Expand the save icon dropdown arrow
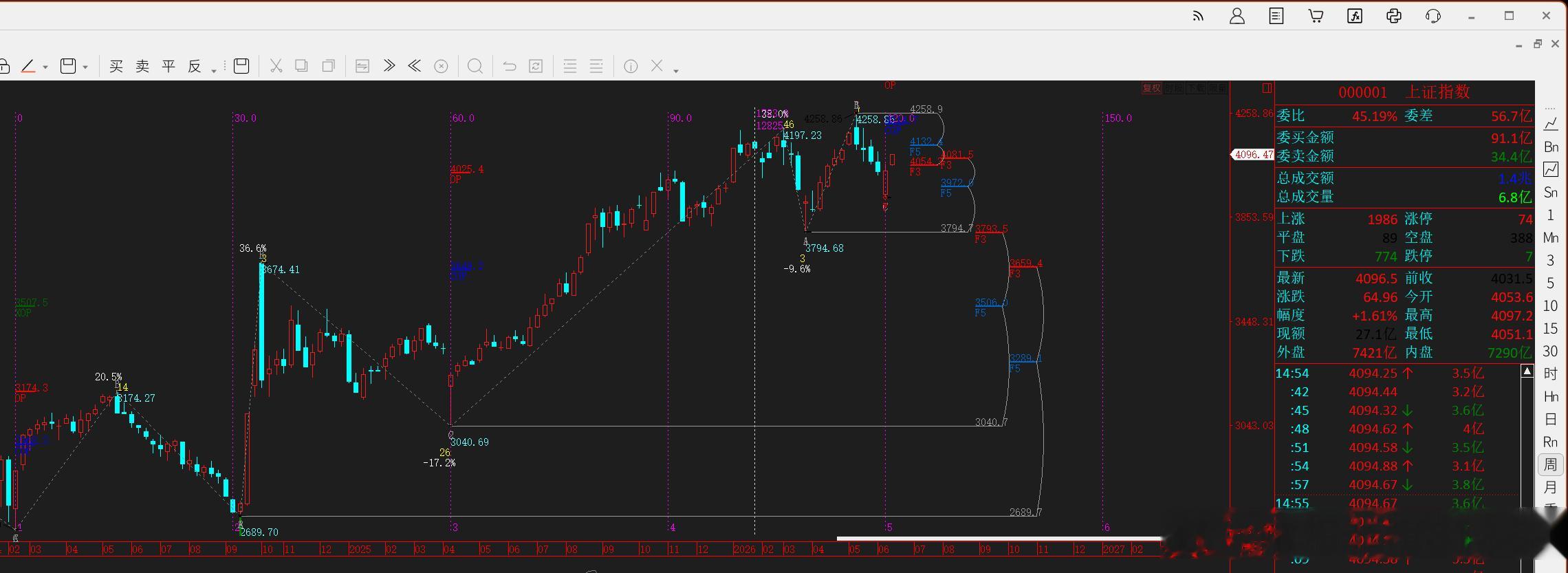The image size is (1568, 573). pyautogui.click(x=85, y=67)
